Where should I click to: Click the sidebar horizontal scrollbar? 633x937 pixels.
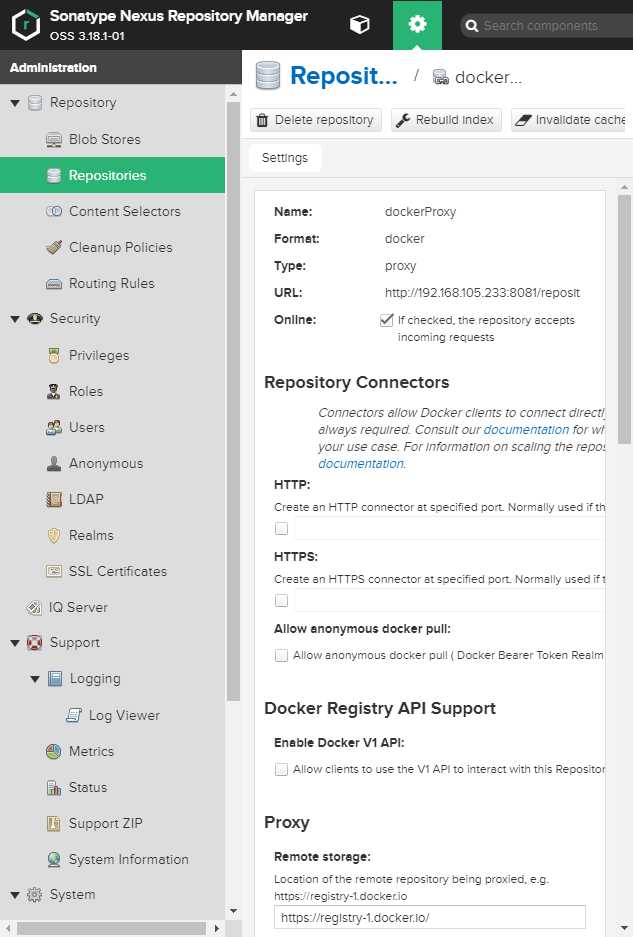pyautogui.click(x=111, y=929)
